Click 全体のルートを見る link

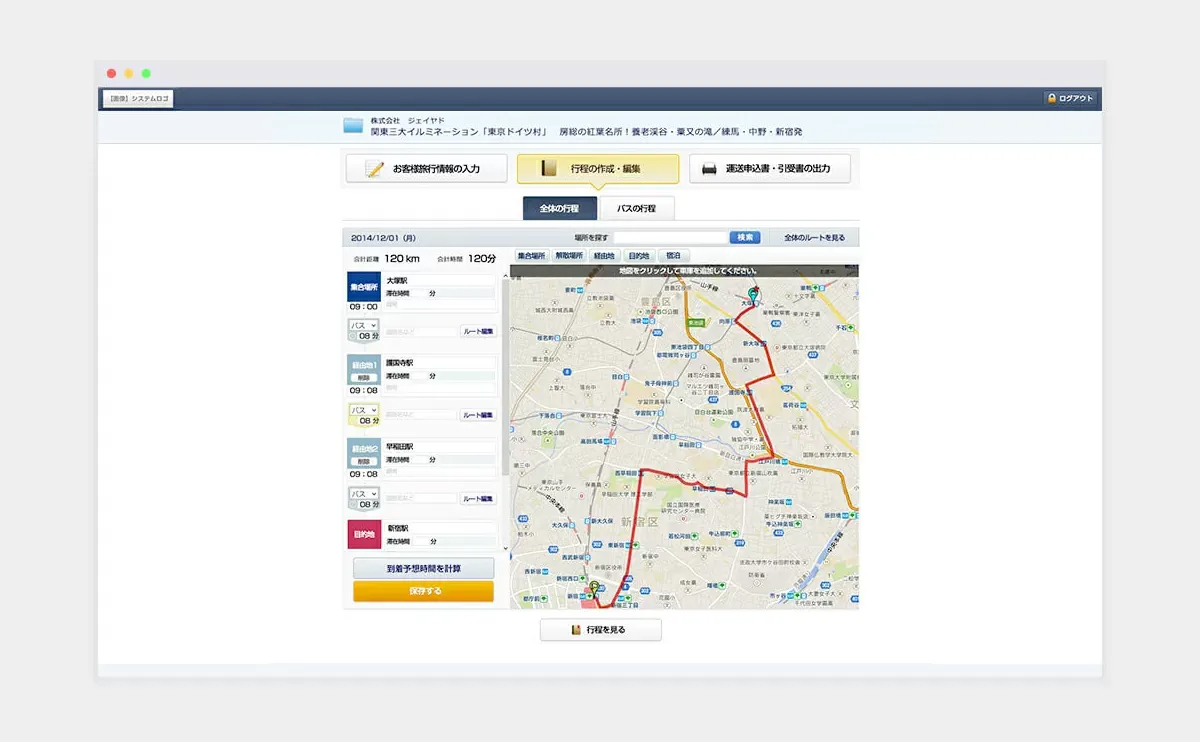point(814,238)
